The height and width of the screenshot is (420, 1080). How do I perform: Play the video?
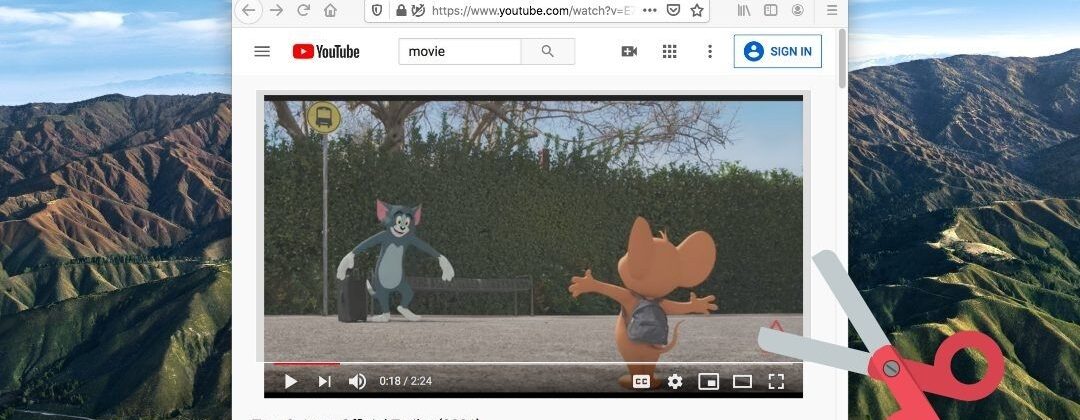pyautogui.click(x=291, y=381)
